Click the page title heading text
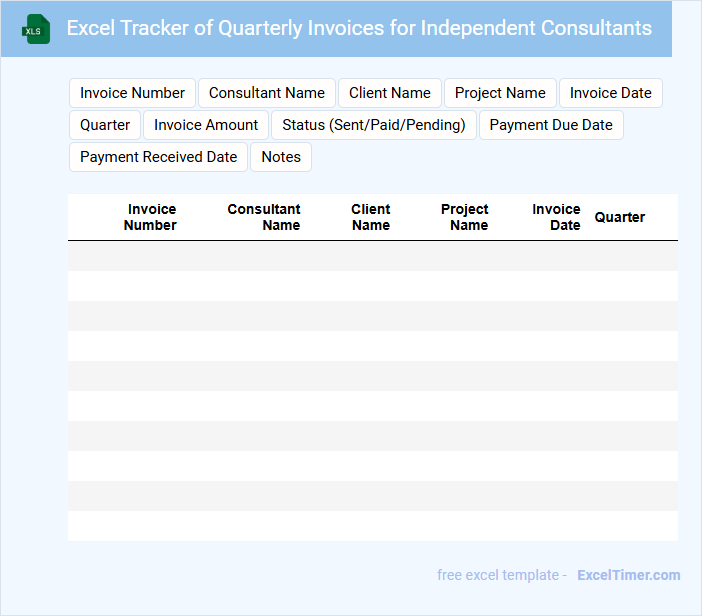Screen dimensions: 702x616 tap(359, 28)
